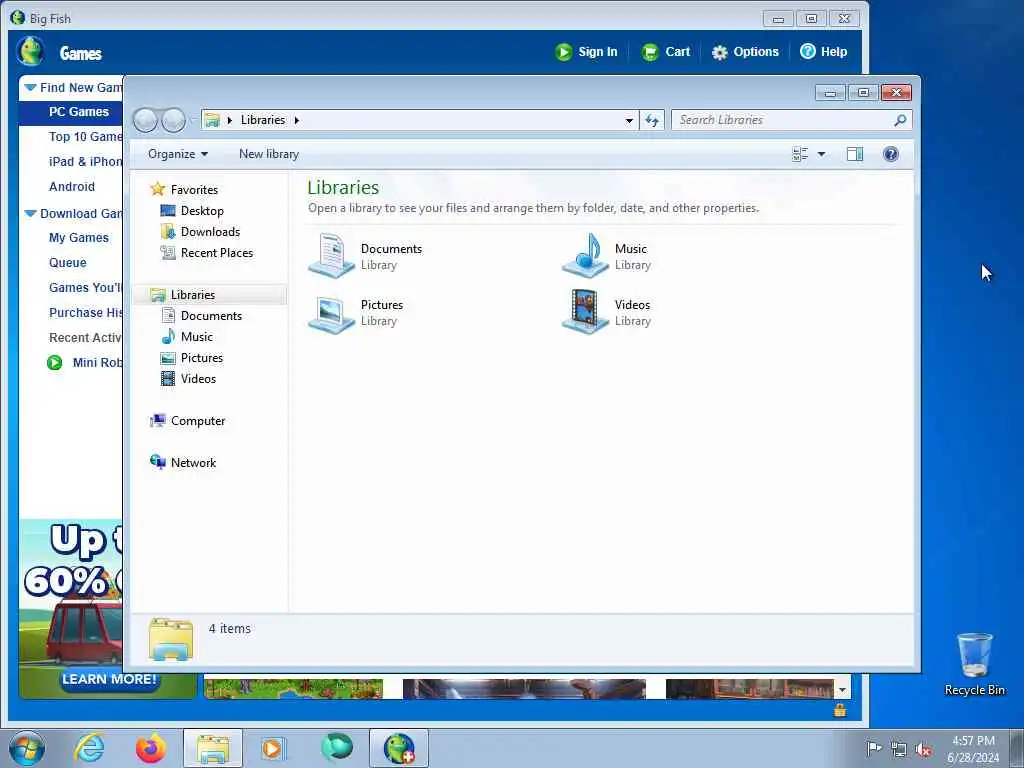
Task: Open Queue in Big Fish sidebar
Action: 67,263
